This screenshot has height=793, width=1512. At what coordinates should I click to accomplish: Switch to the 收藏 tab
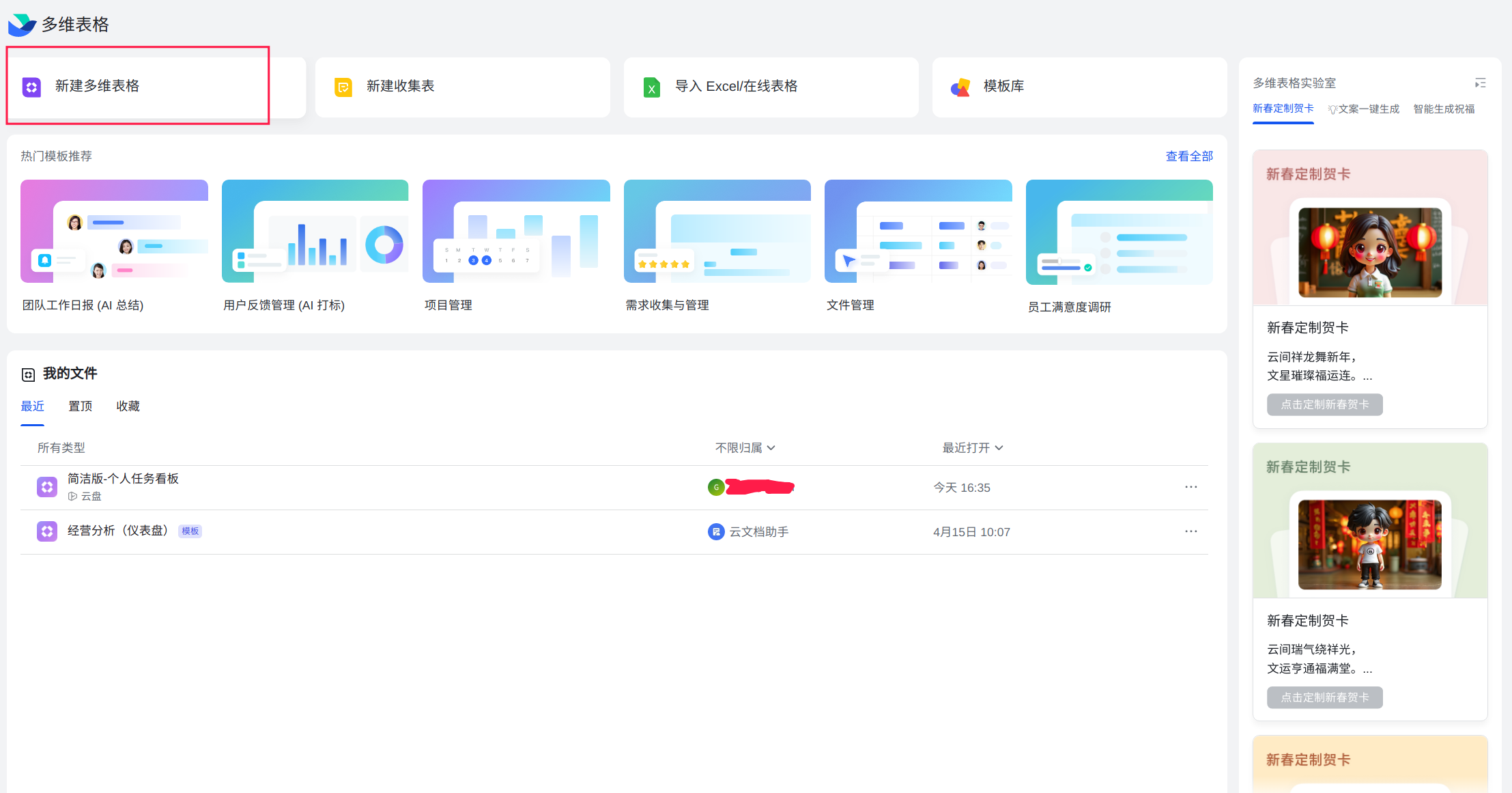coord(128,406)
